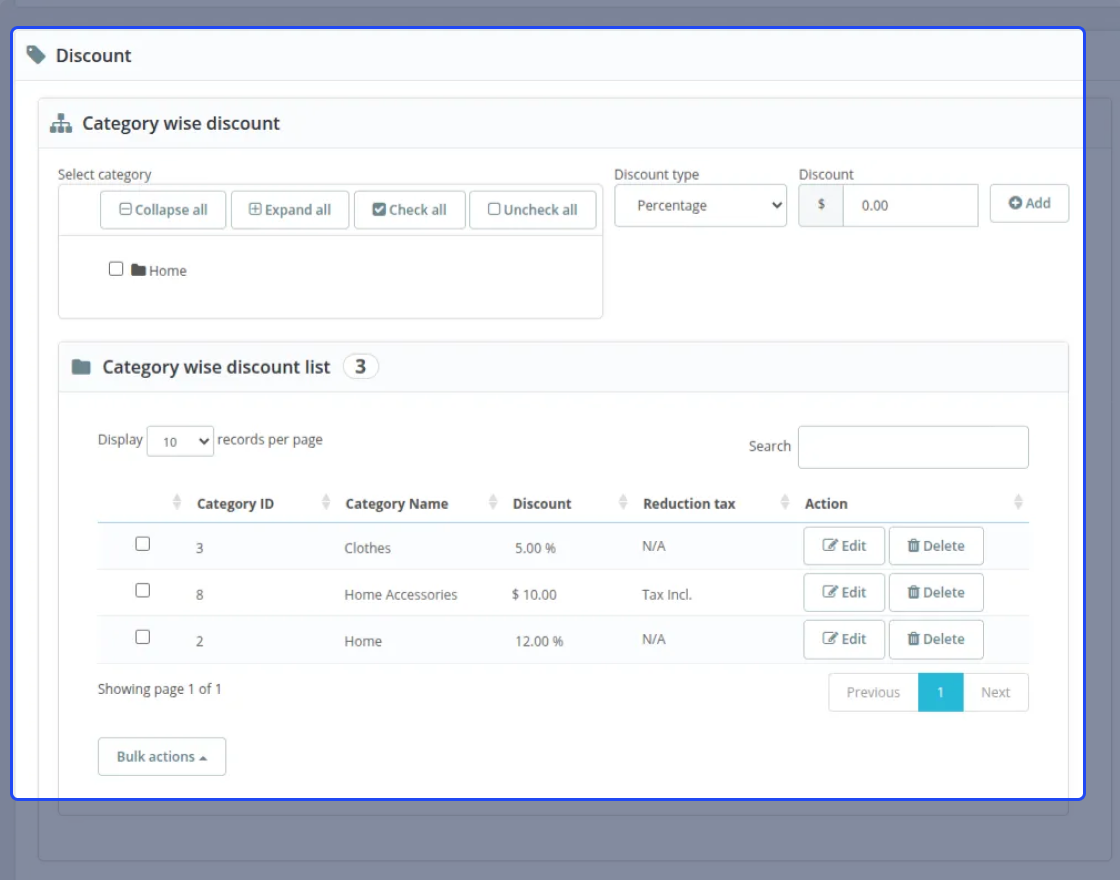
Task: Click the category hierarchy icon
Action: [x=61, y=124]
